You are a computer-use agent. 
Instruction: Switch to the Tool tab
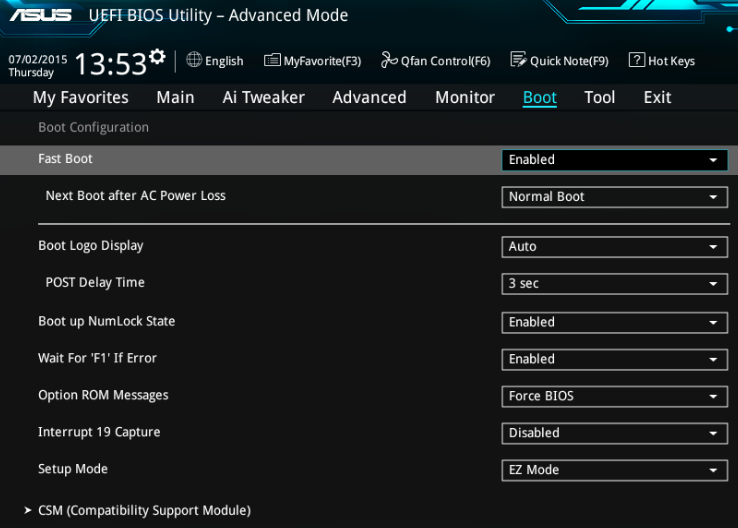[600, 97]
